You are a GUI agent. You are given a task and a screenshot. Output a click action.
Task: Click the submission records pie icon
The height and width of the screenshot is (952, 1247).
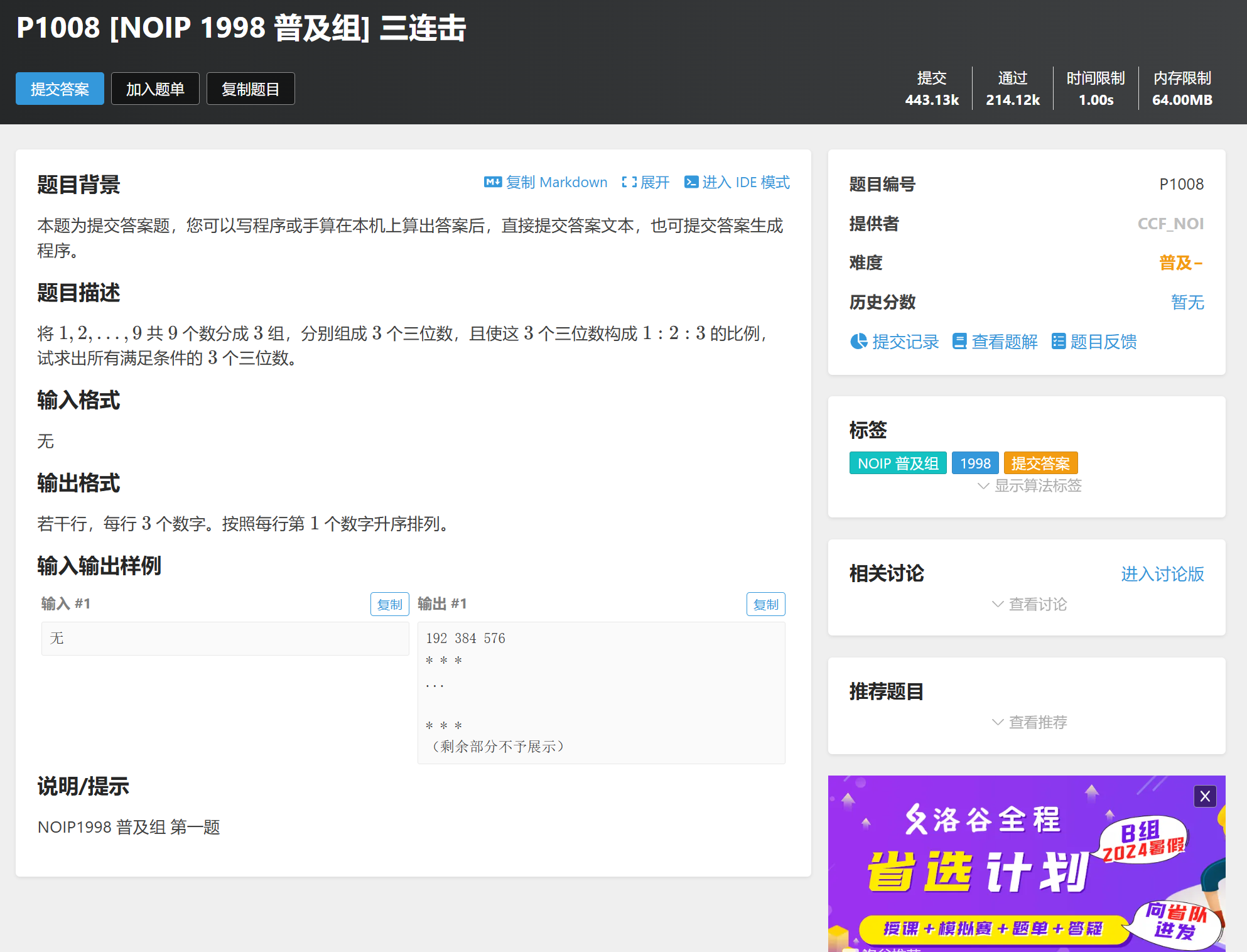pos(858,341)
